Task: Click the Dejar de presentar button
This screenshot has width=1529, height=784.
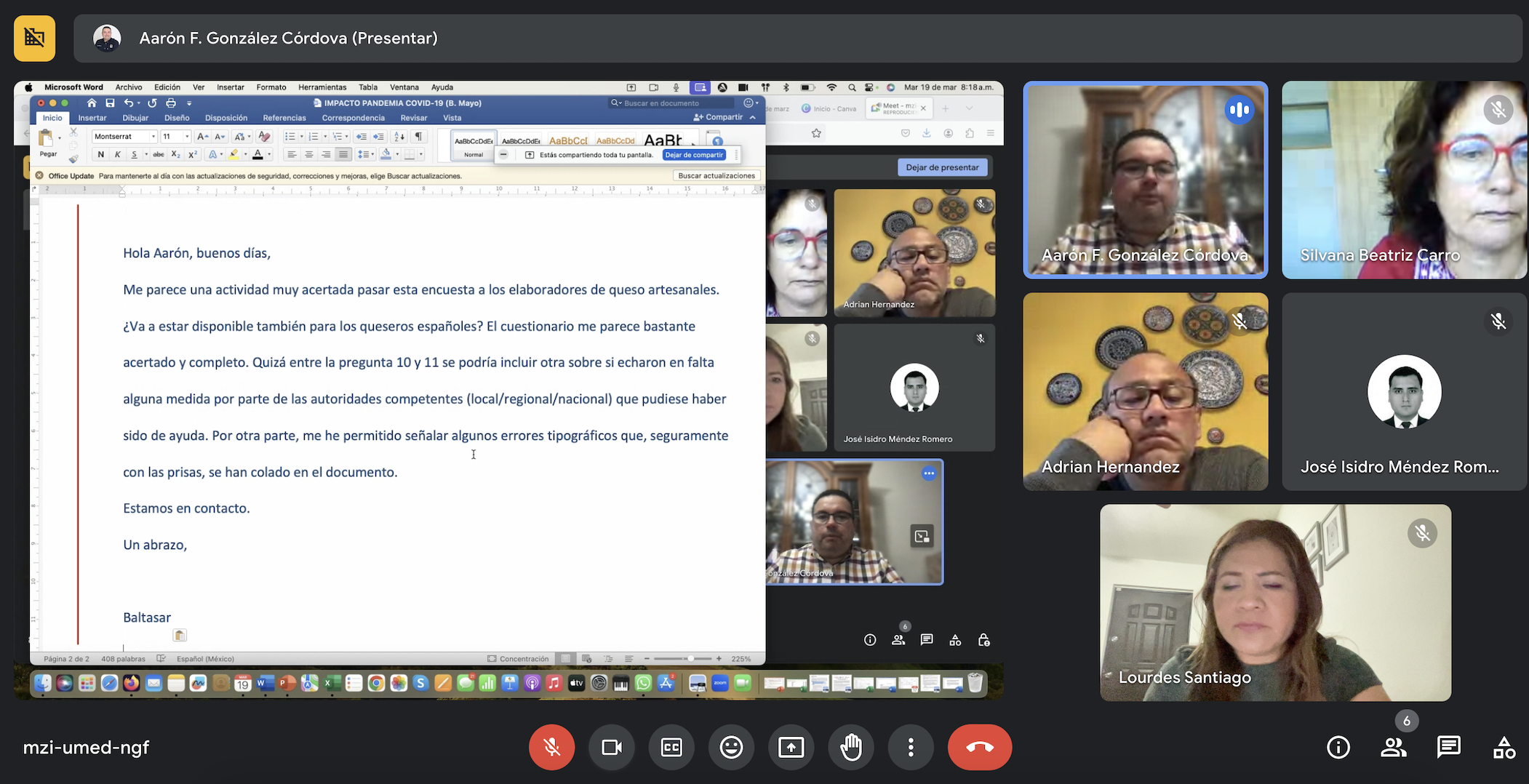Action: [x=942, y=167]
